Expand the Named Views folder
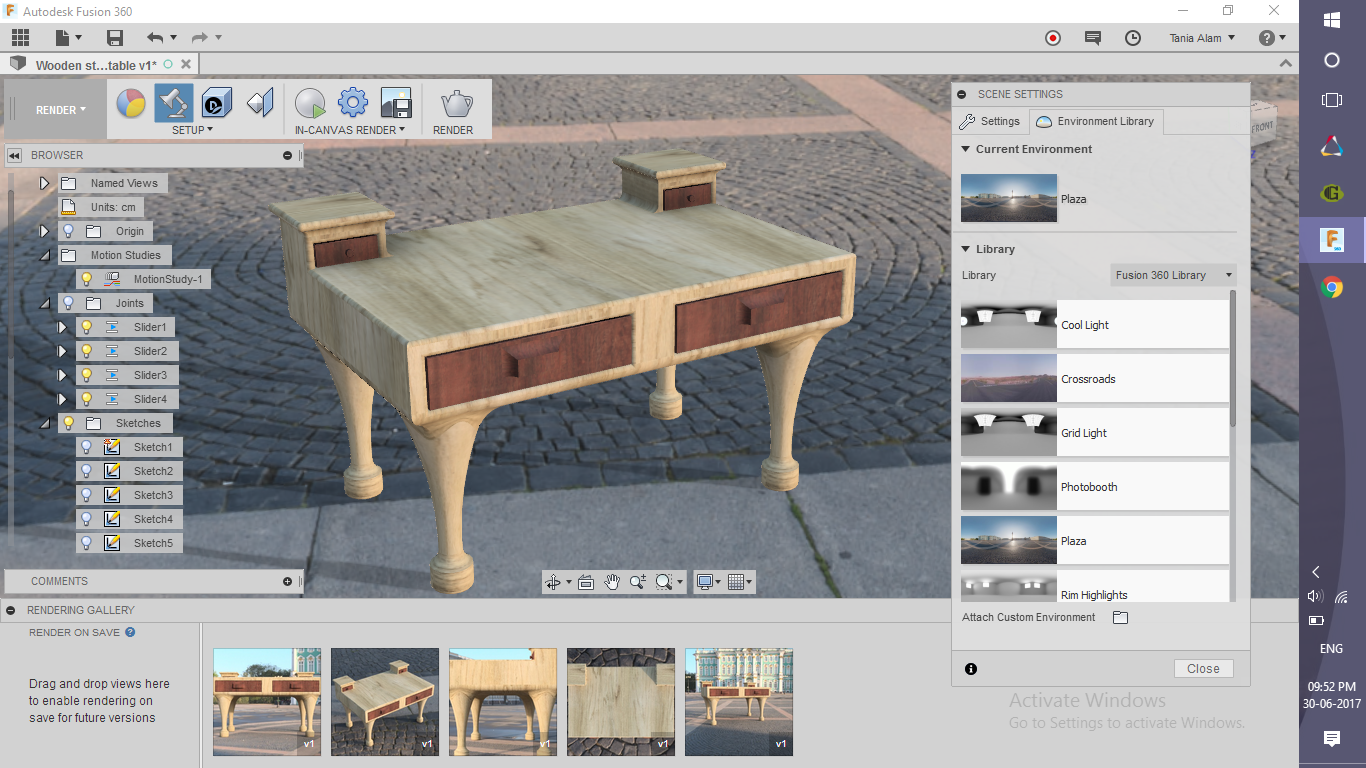Viewport: 1366px width, 768px height. [x=44, y=183]
